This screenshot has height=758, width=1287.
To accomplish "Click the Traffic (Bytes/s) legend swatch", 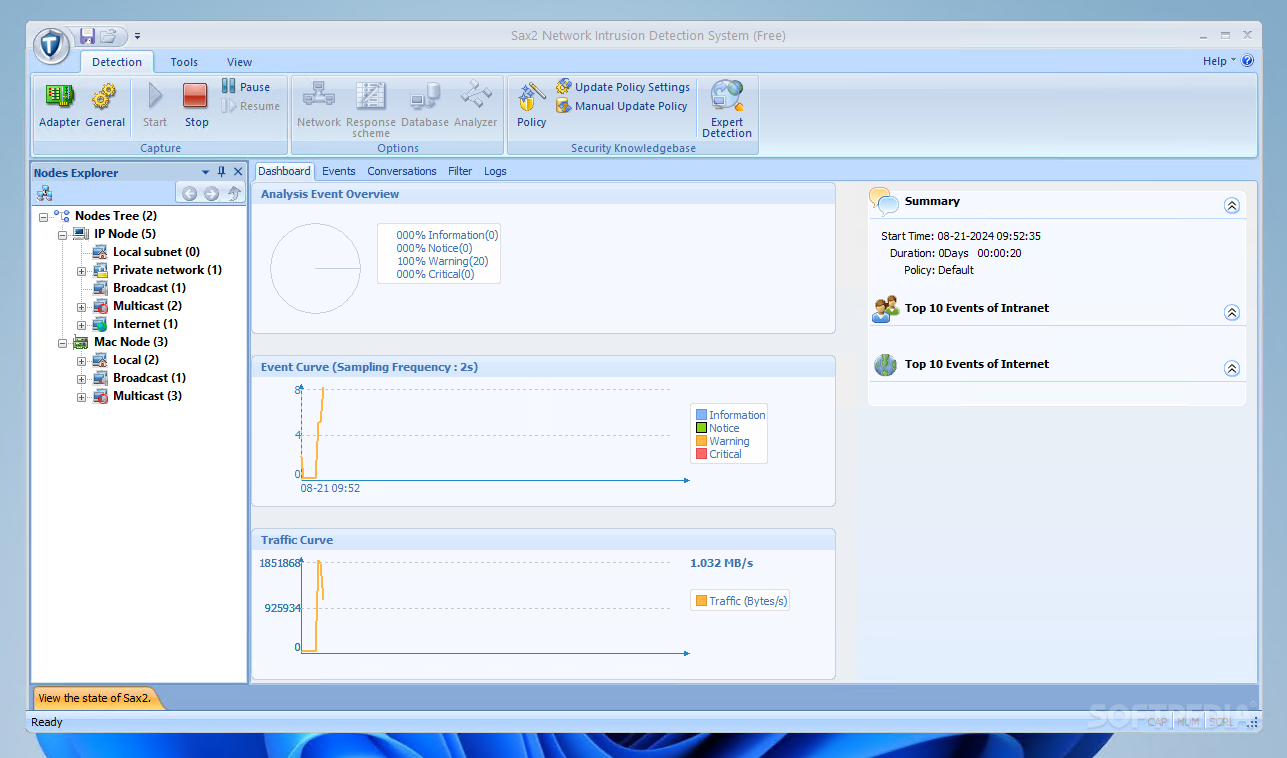I will click(x=701, y=601).
